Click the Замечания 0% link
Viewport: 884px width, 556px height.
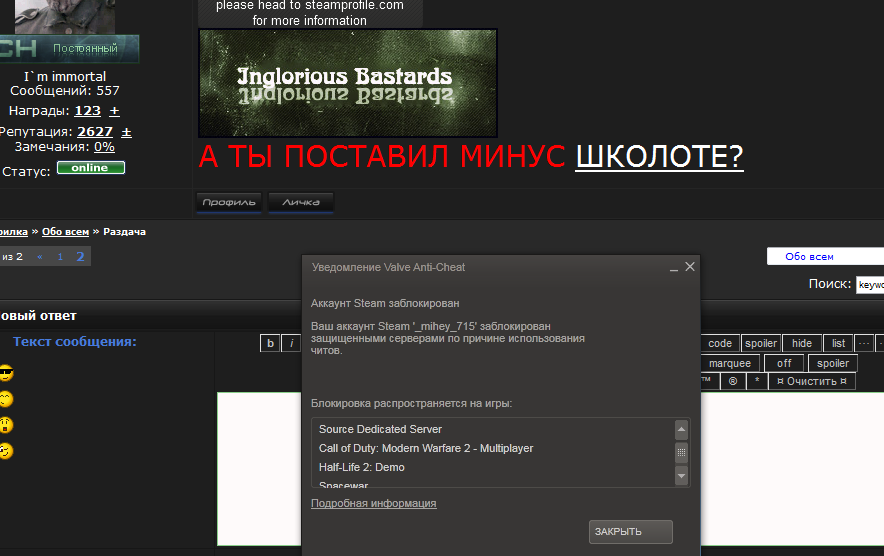tap(104, 147)
